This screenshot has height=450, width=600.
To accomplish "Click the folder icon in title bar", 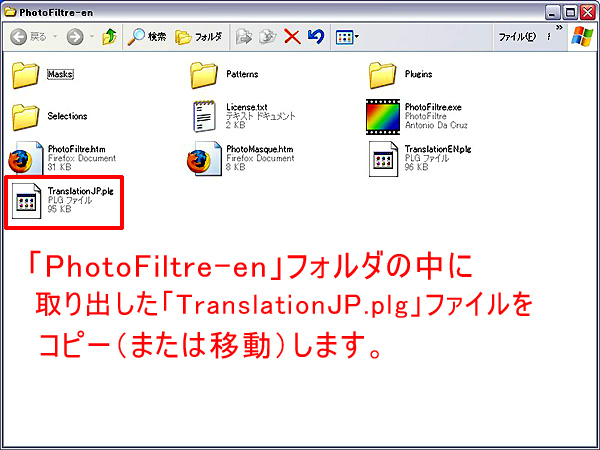I will click(x=10, y=12).
